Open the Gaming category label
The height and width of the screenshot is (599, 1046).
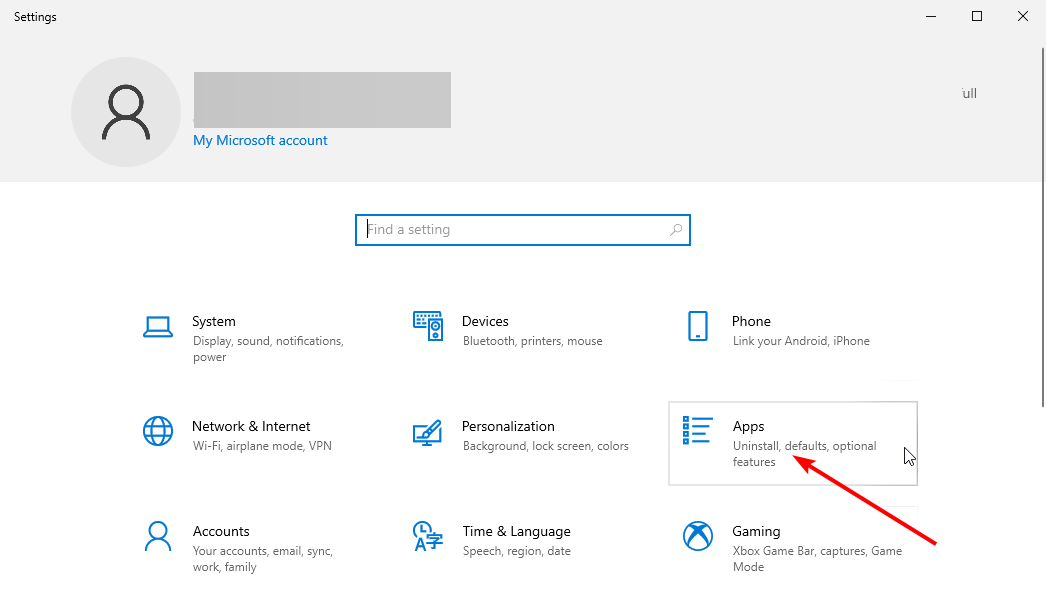point(756,531)
